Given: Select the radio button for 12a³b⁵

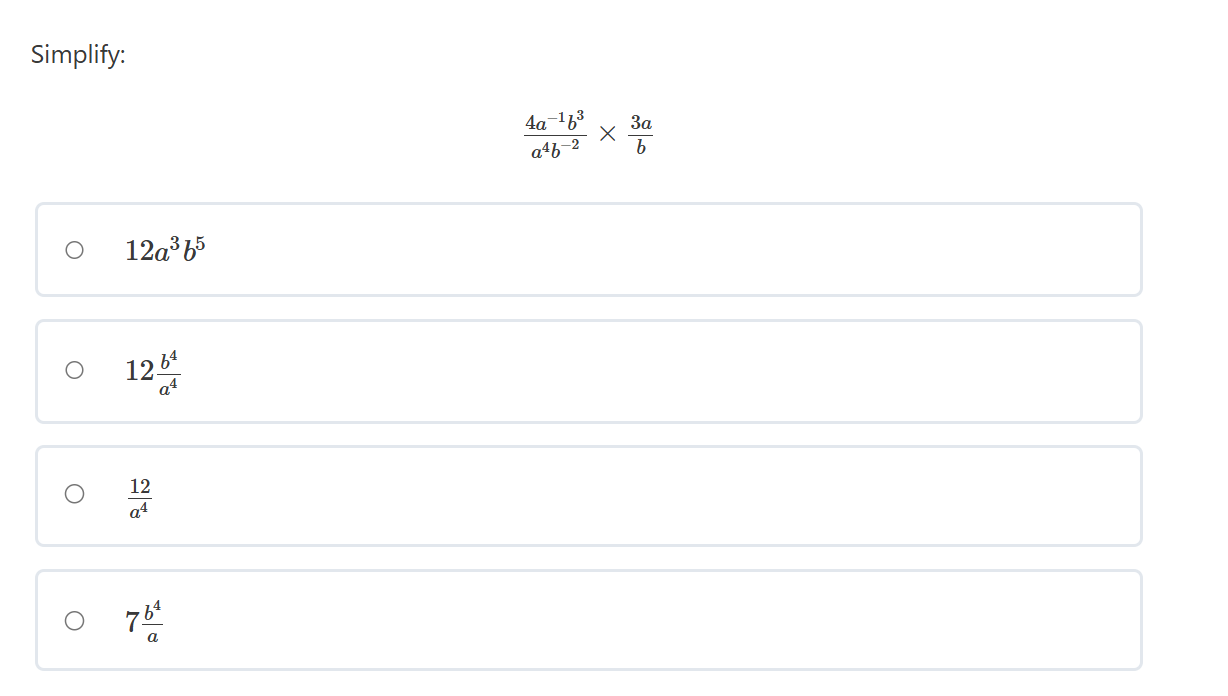Looking at the screenshot, I should click(72, 250).
